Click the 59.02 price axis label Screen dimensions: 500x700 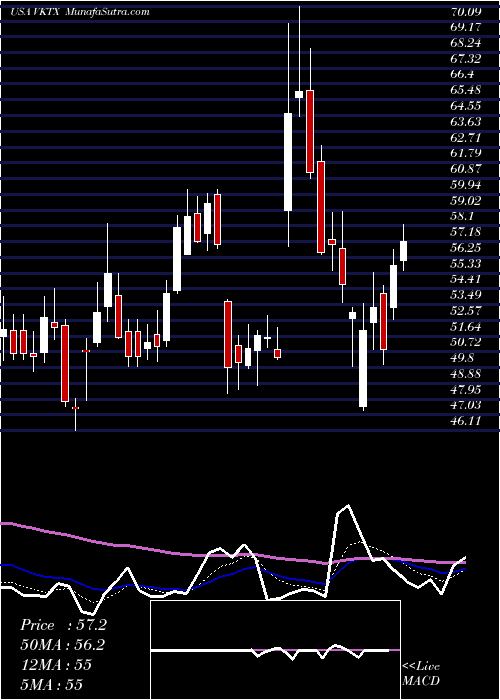click(466, 200)
